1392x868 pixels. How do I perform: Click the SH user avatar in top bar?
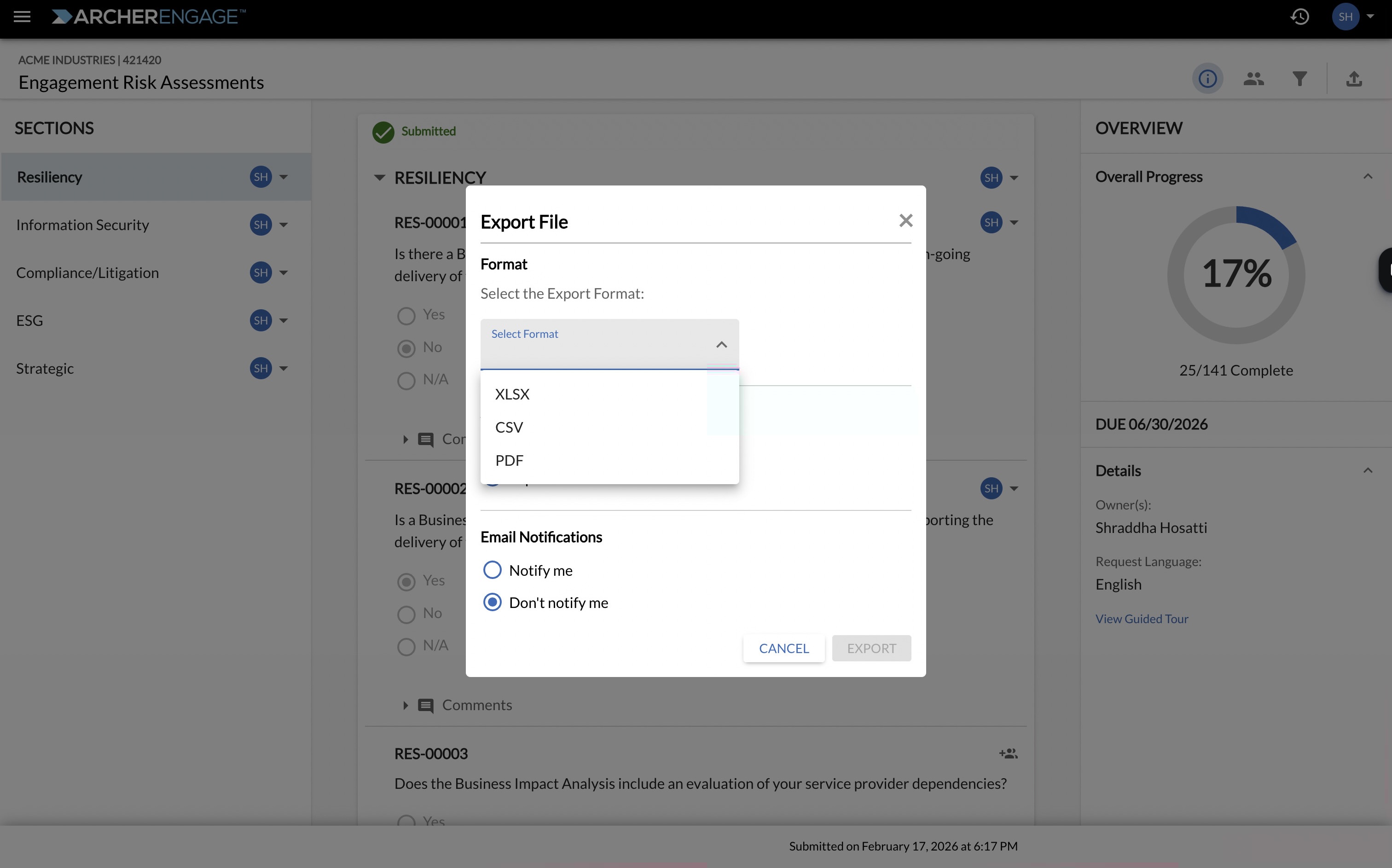1346,17
